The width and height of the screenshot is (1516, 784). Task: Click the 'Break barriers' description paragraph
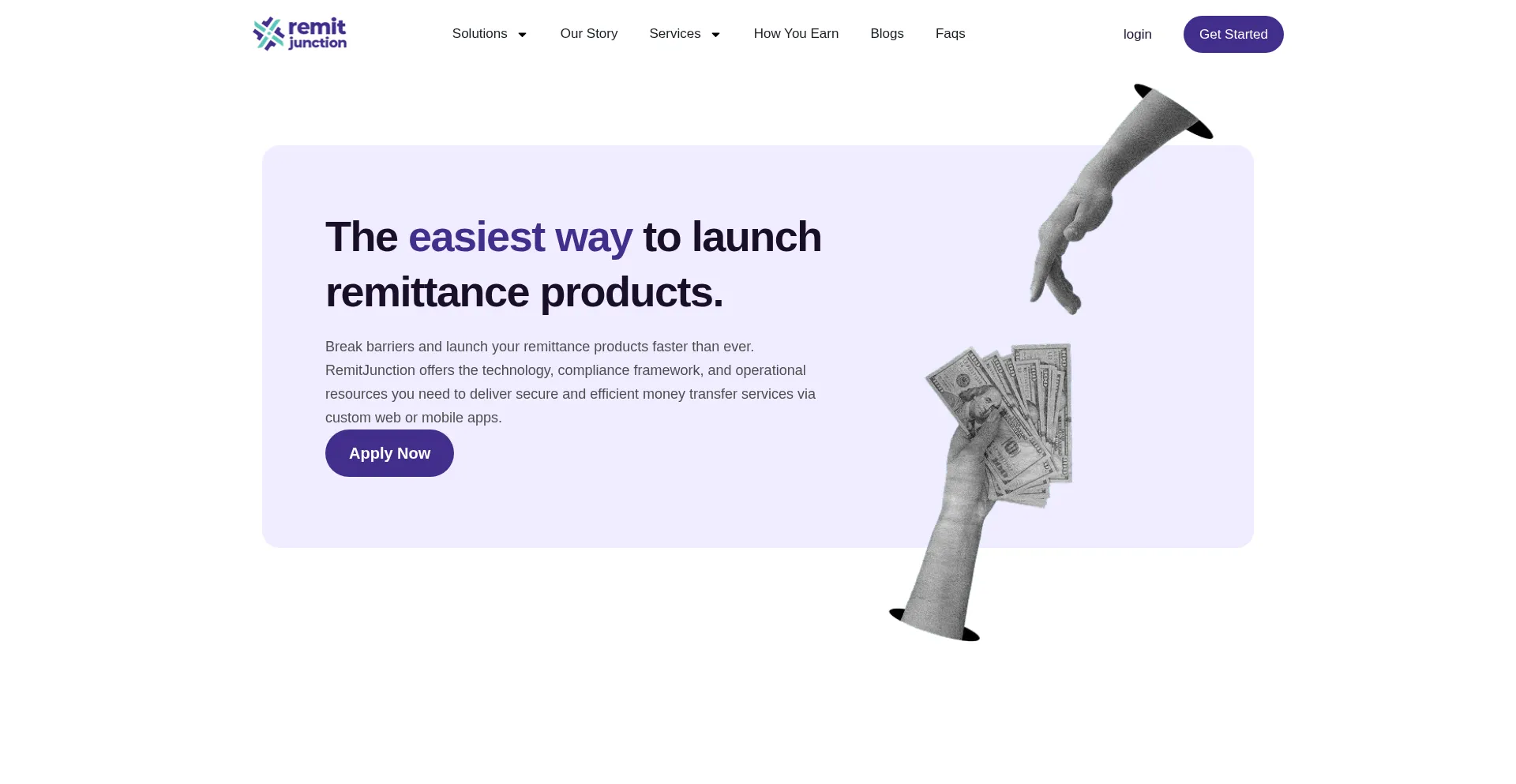tap(571, 382)
